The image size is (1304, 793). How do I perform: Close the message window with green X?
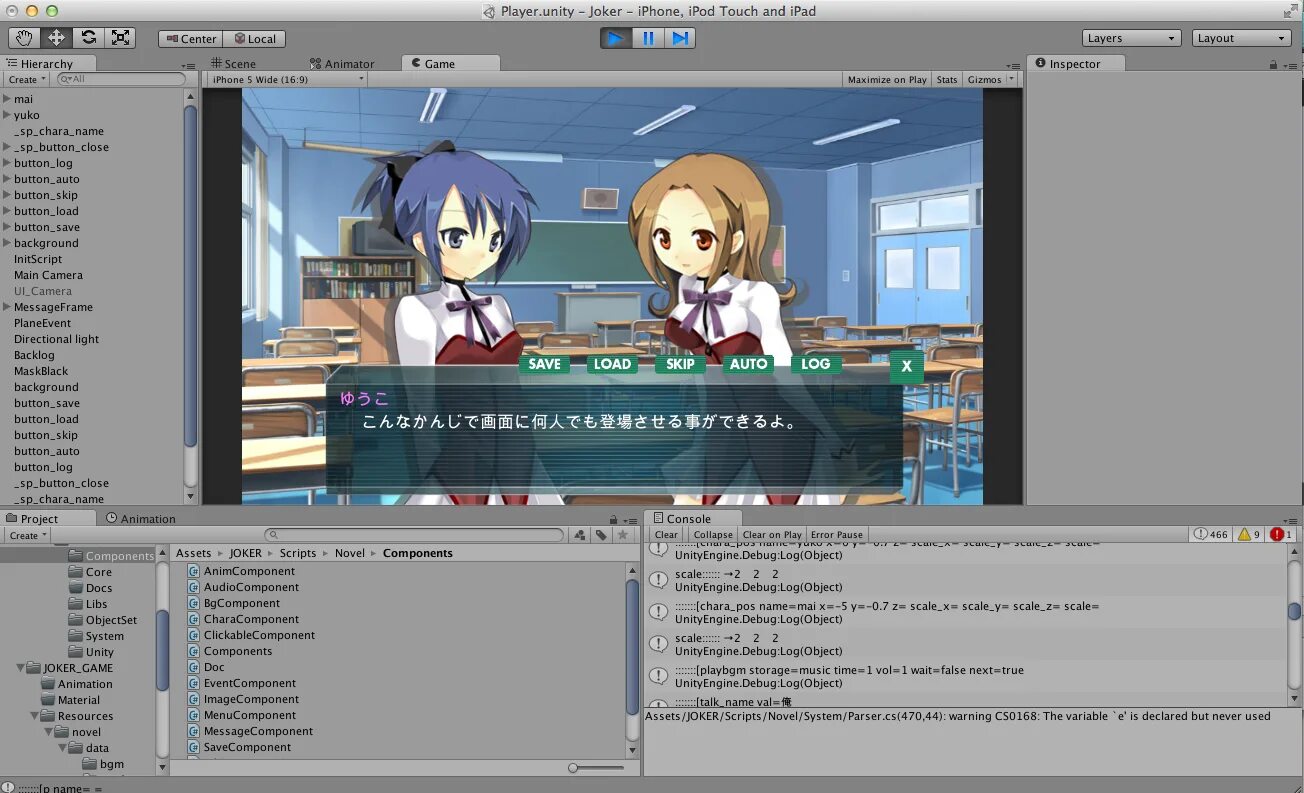coord(906,366)
